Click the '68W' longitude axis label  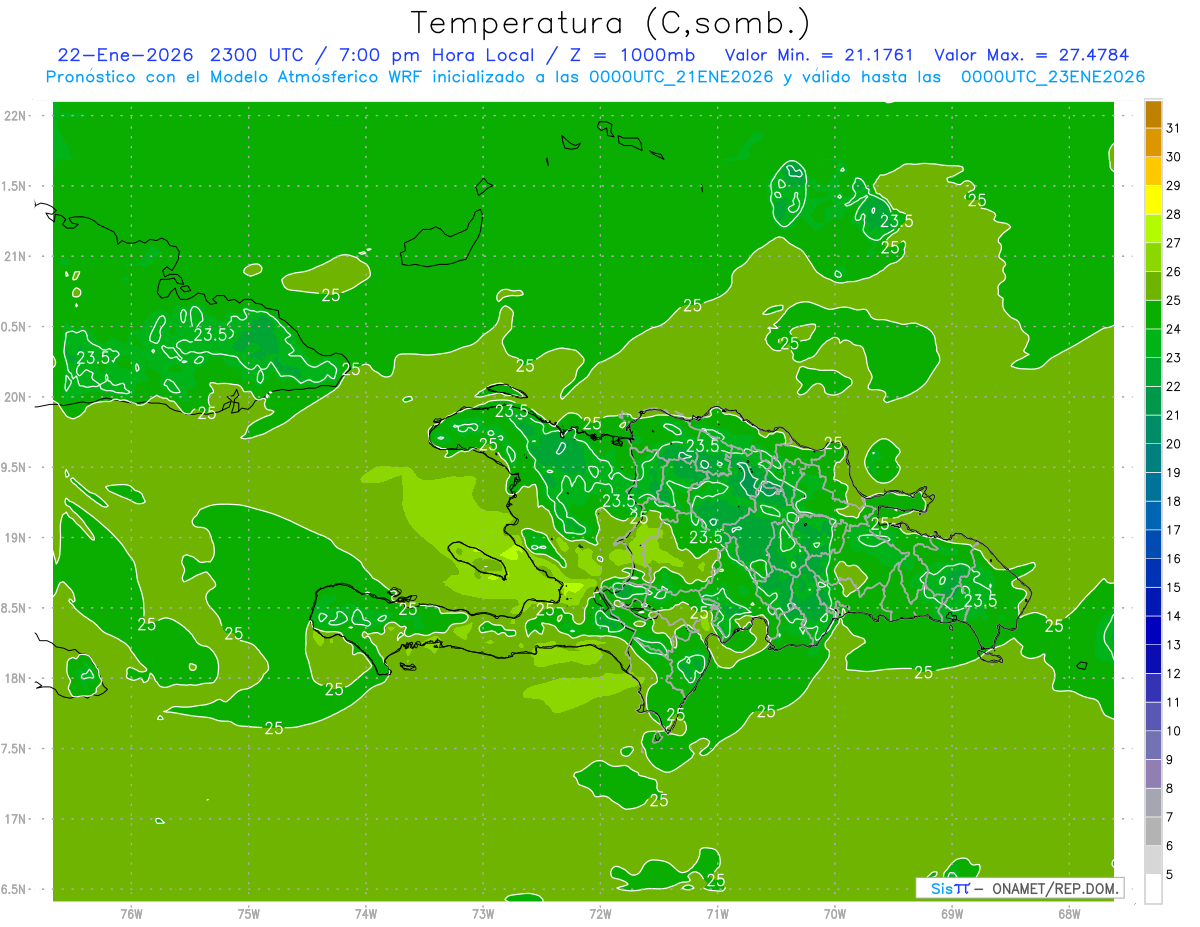pyautogui.click(x=1069, y=914)
